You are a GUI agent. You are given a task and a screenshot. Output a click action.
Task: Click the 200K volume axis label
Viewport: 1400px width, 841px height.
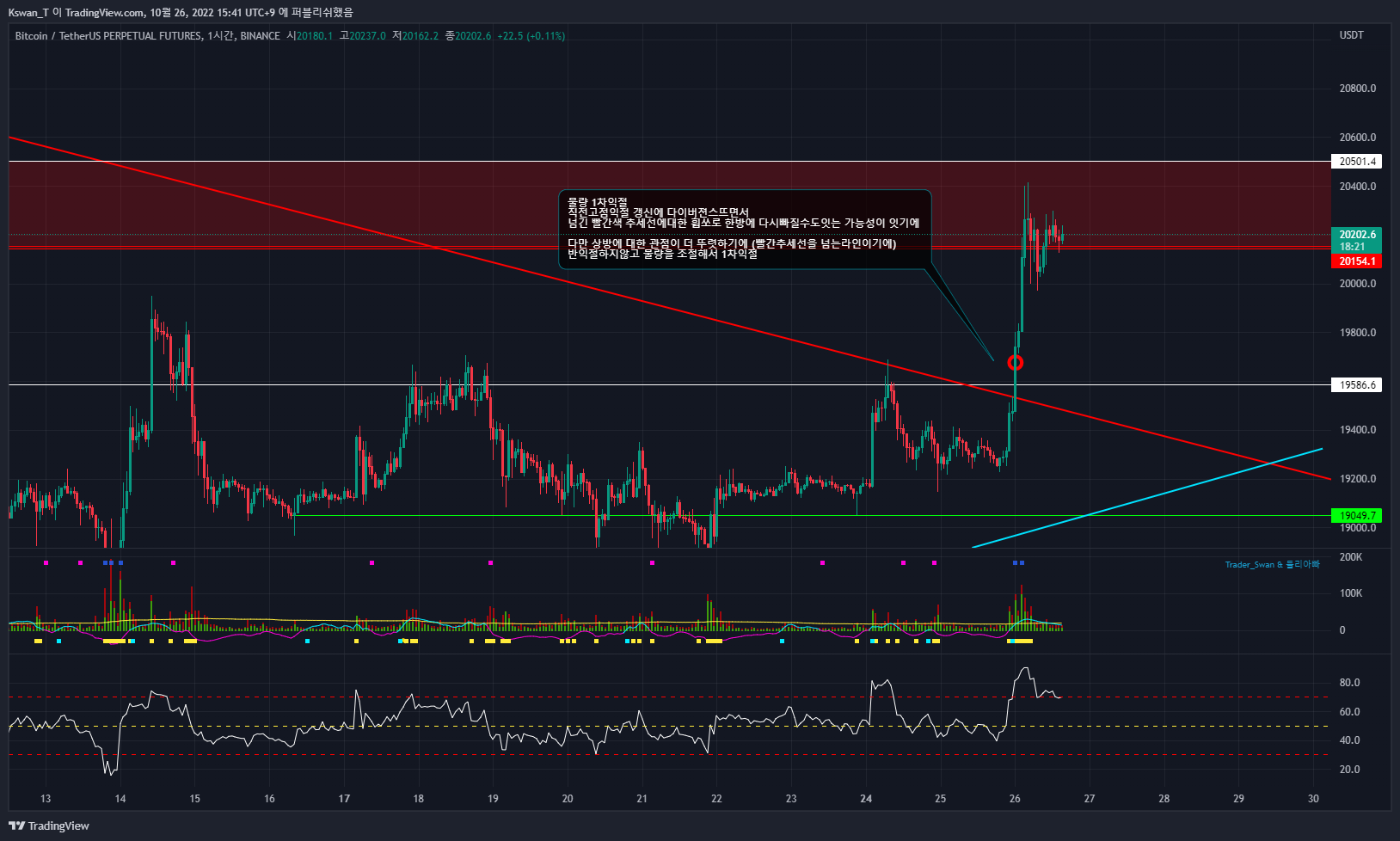point(1351,557)
